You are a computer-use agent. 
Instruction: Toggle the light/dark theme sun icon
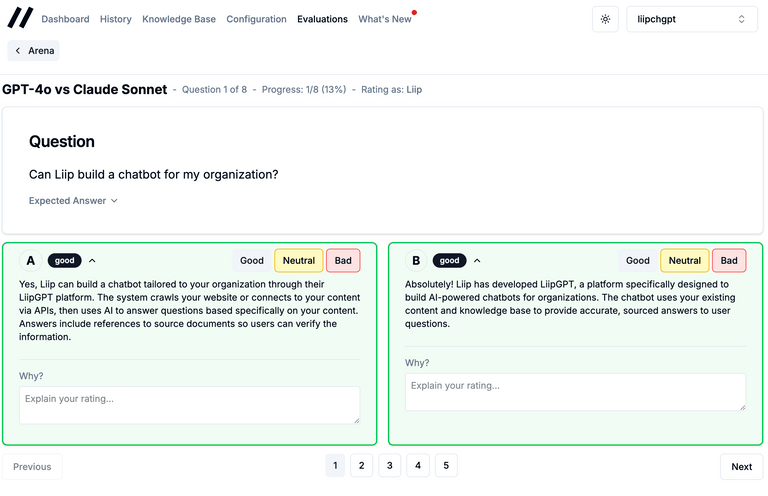pos(605,19)
